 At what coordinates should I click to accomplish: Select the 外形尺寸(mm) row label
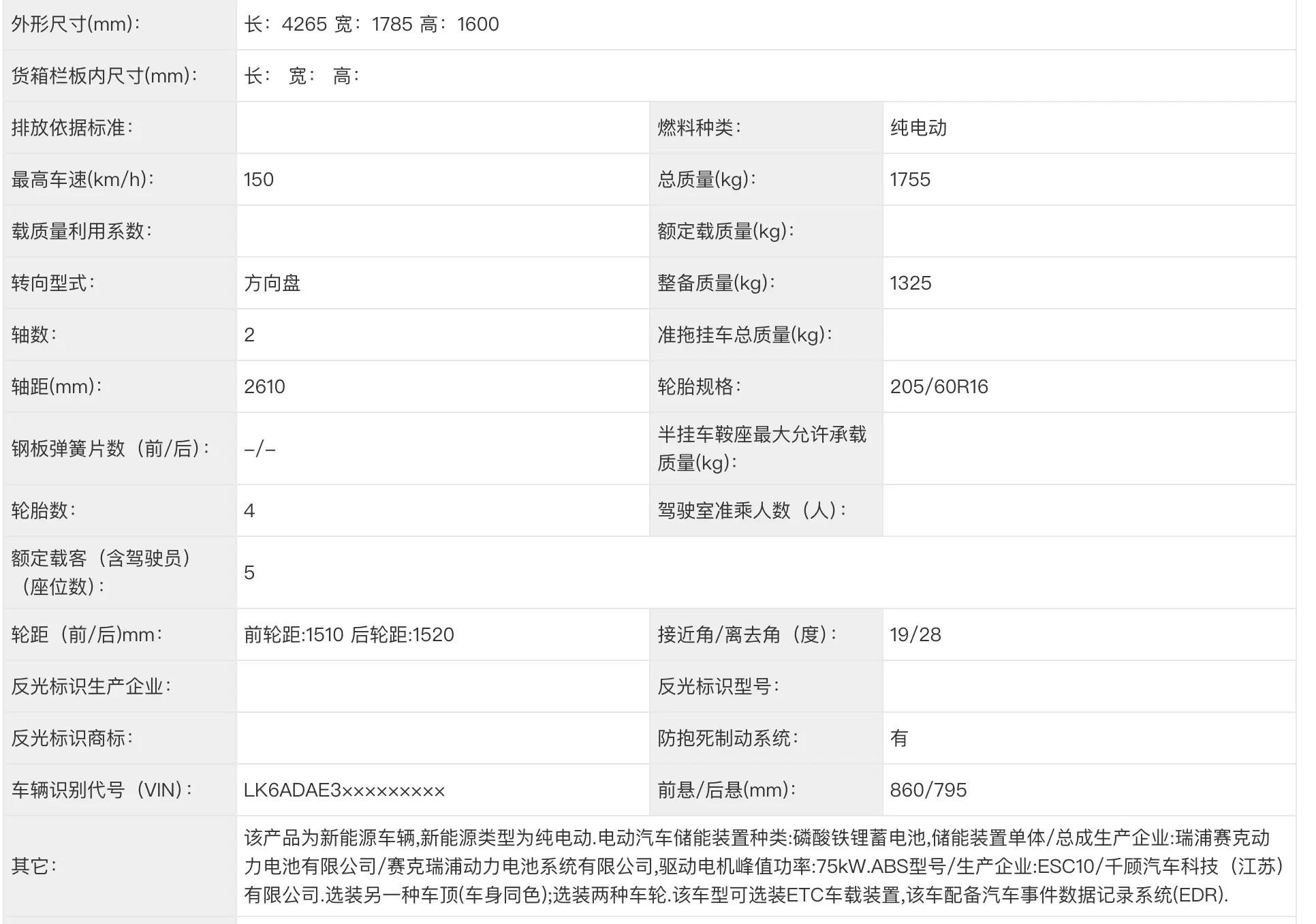tap(73, 24)
